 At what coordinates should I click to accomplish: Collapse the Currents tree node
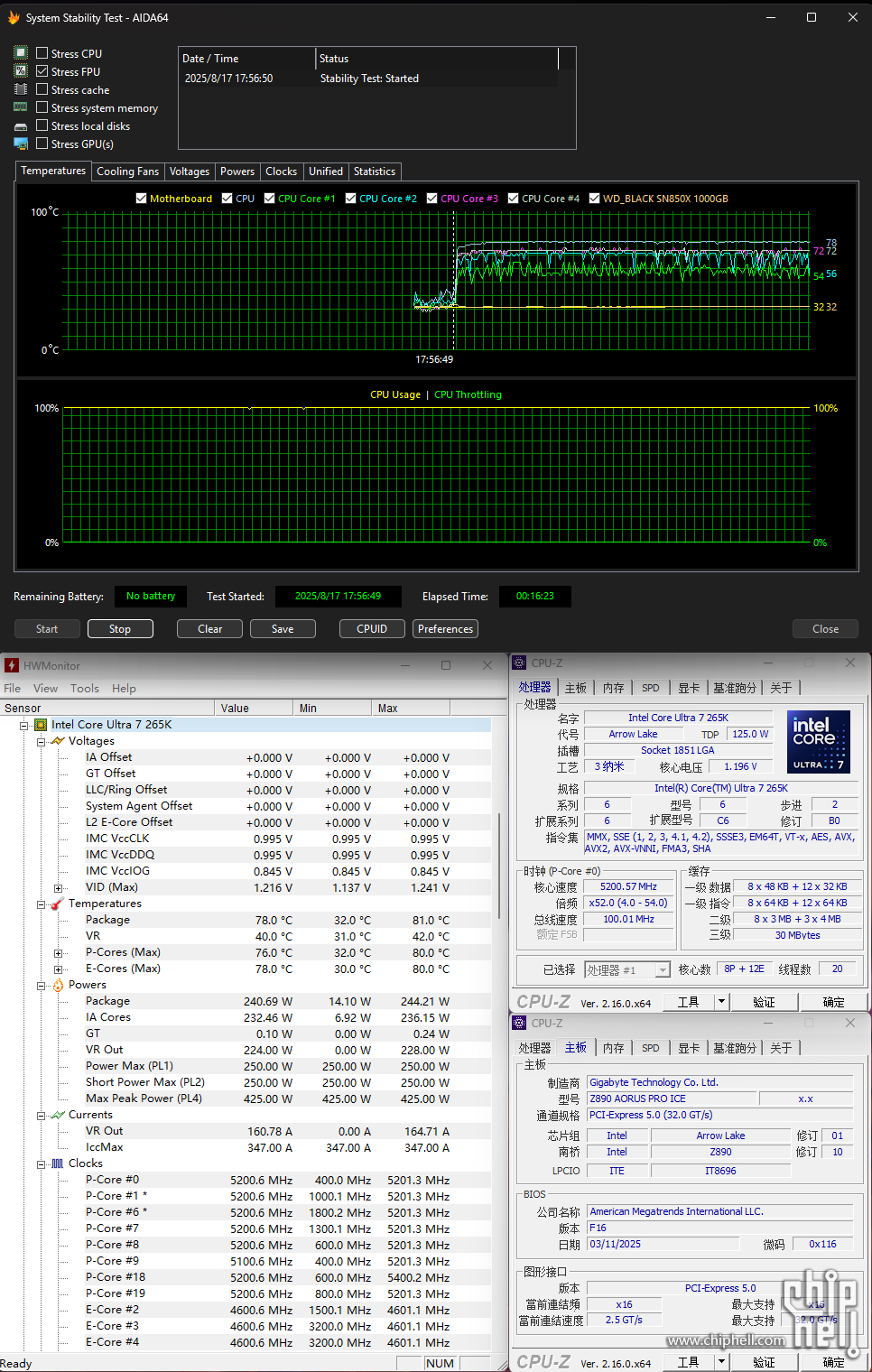(42, 1115)
